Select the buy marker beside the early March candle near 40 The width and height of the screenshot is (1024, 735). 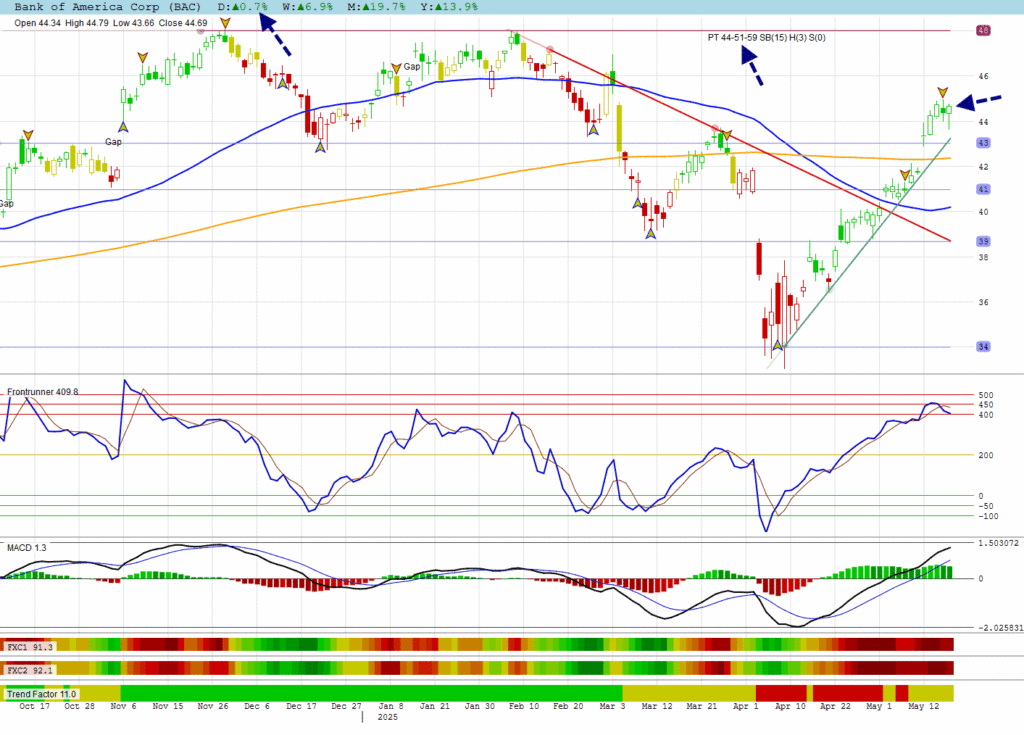[x=637, y=203]
